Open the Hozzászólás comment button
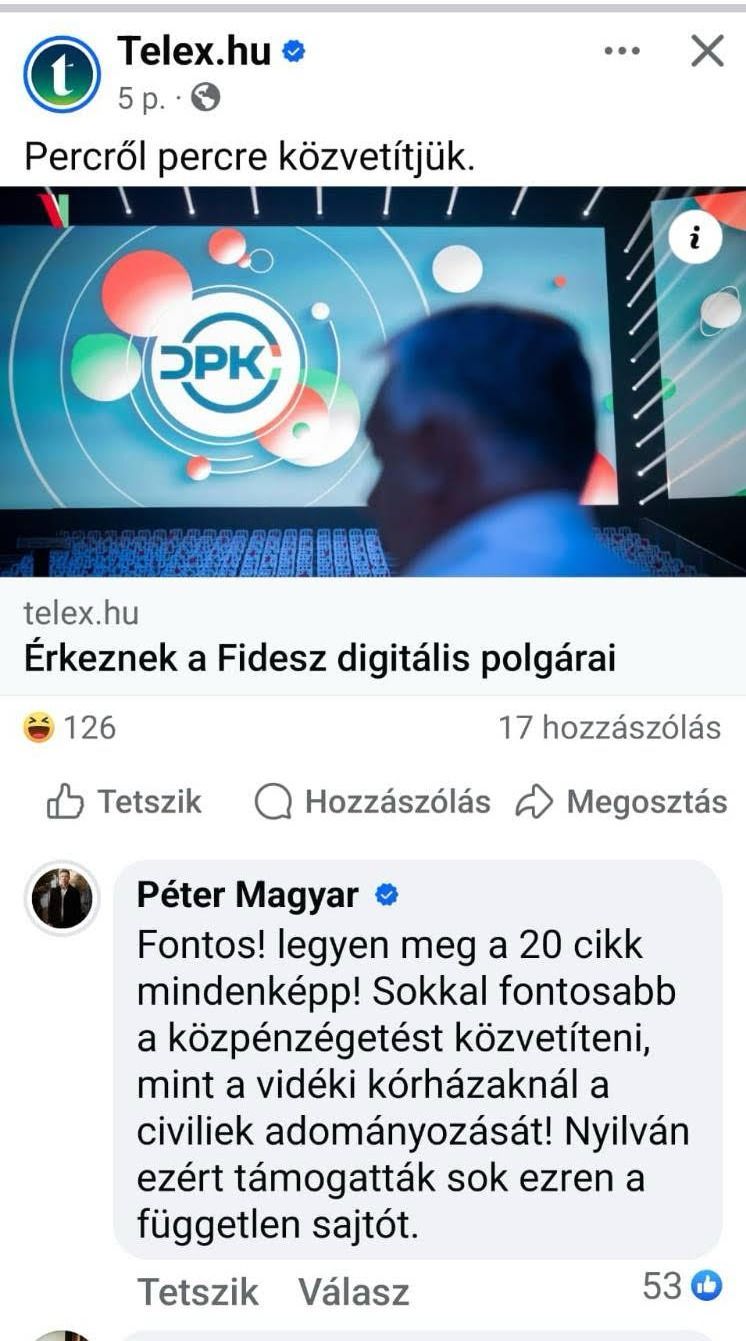Image resolution: width=746 pixels, height=1341 pixels. (x=372, y=802)
